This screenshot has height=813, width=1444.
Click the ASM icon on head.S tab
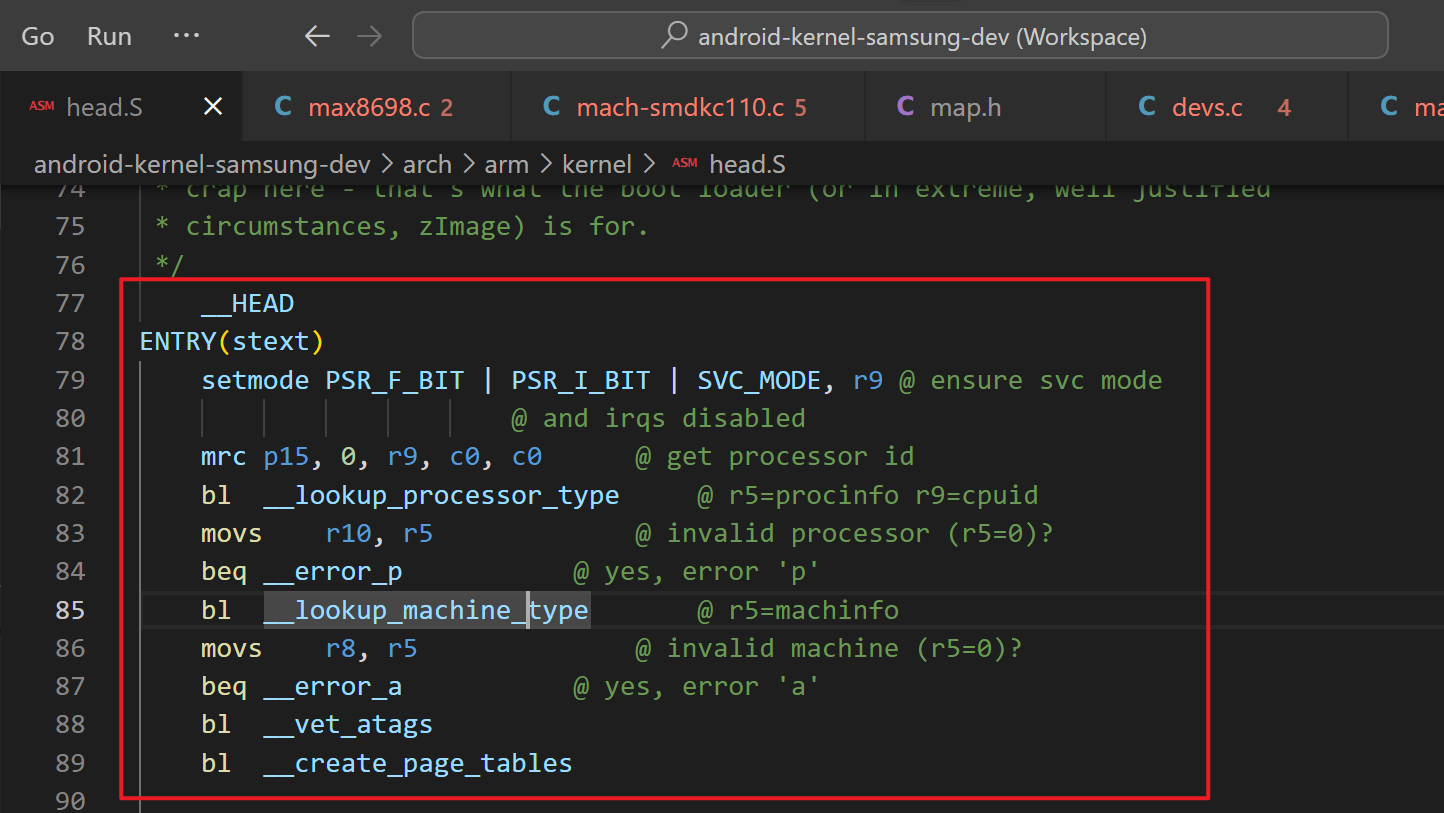pos(42,106)
